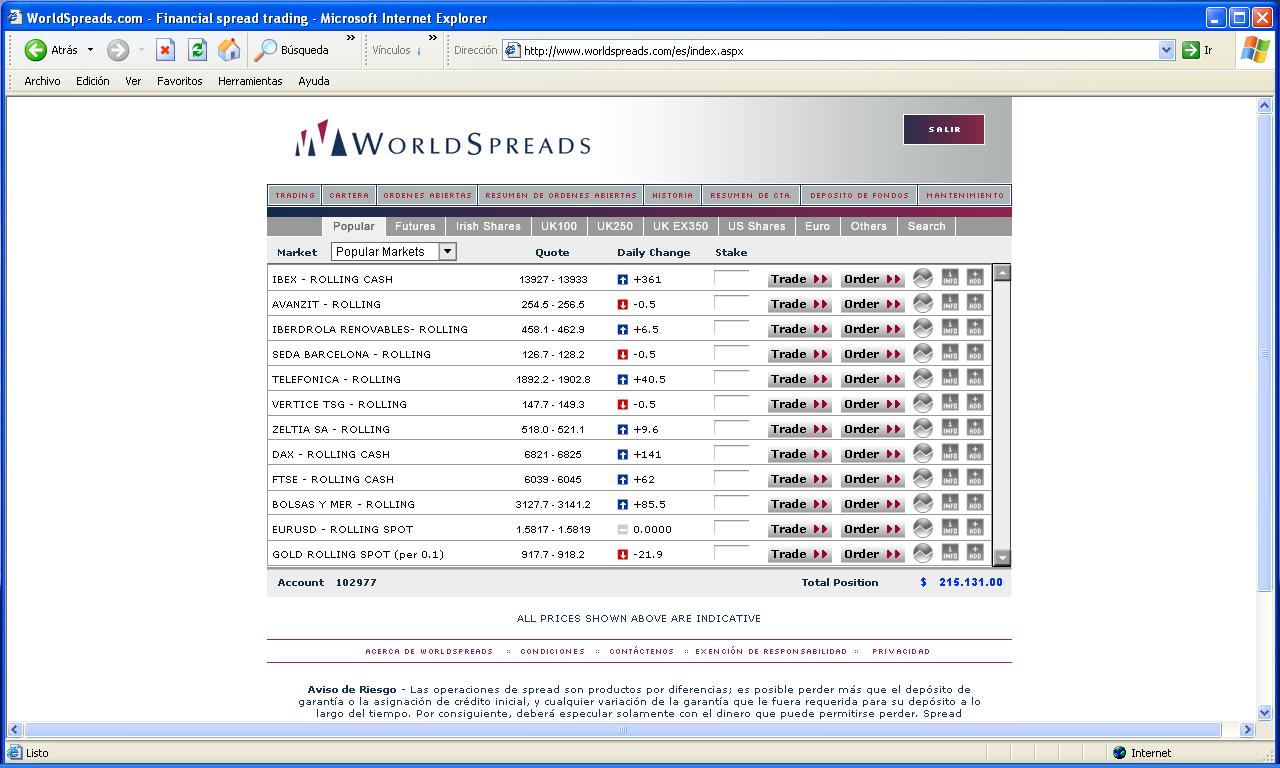Click Order for TELEFONICA - ROLLING
The width and height of the screenshot is (1280, 768).
pos(872,379)
